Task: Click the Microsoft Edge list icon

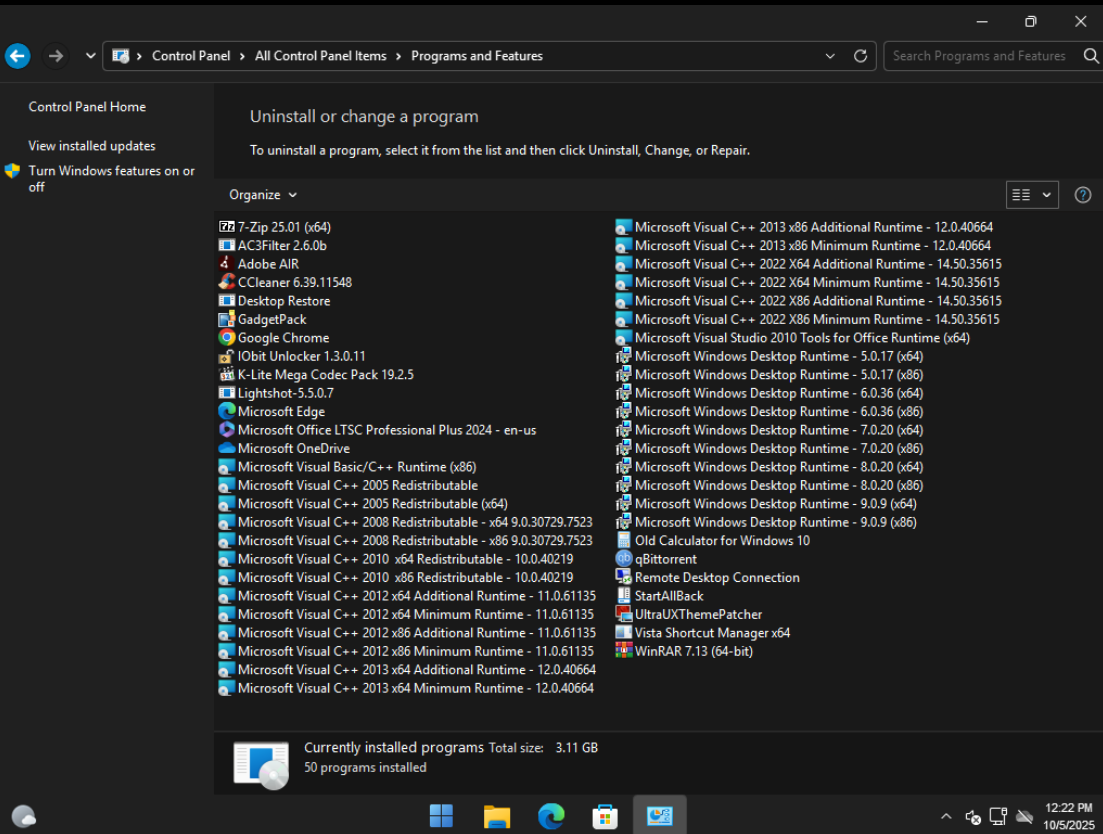Action: tap(227, 411)
